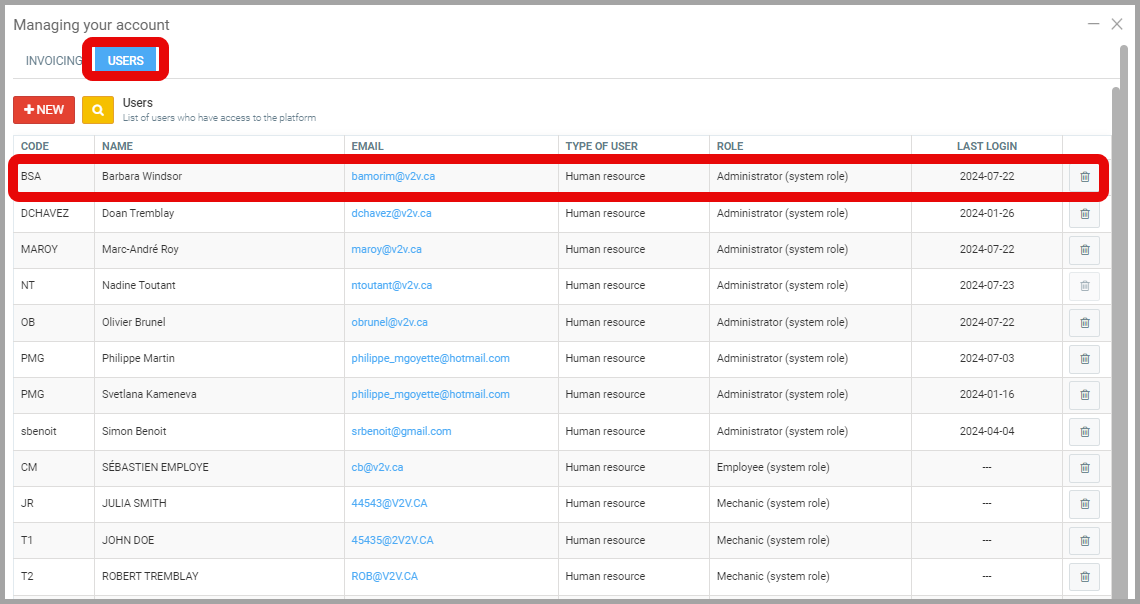The image size is (1140, 604).
Task: Sort table by Last Login column header
Action: 986,146
